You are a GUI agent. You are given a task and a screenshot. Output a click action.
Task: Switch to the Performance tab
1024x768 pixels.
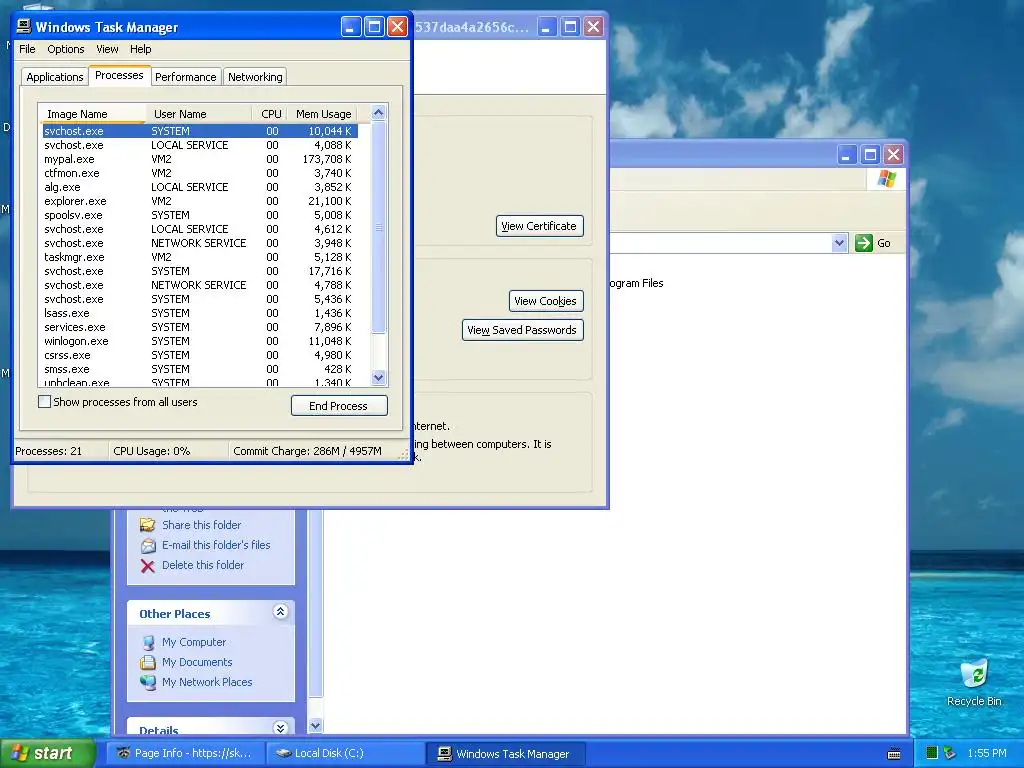click(x=185, y=77)
